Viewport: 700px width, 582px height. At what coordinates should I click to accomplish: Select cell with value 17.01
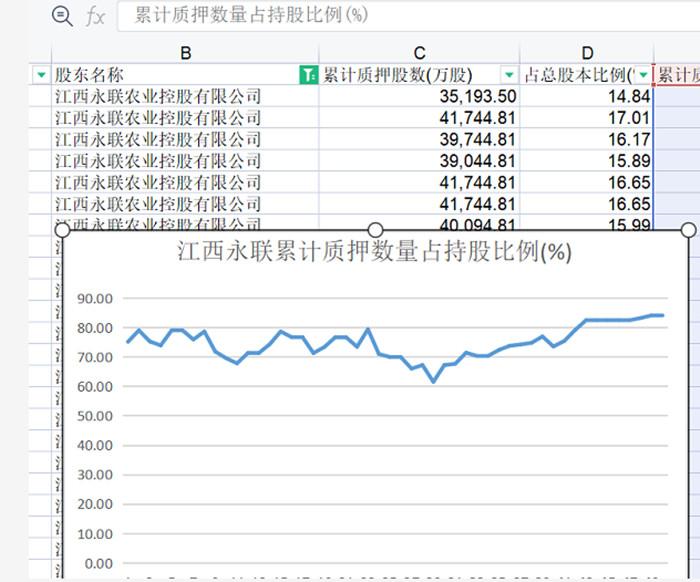coord(587,118)
